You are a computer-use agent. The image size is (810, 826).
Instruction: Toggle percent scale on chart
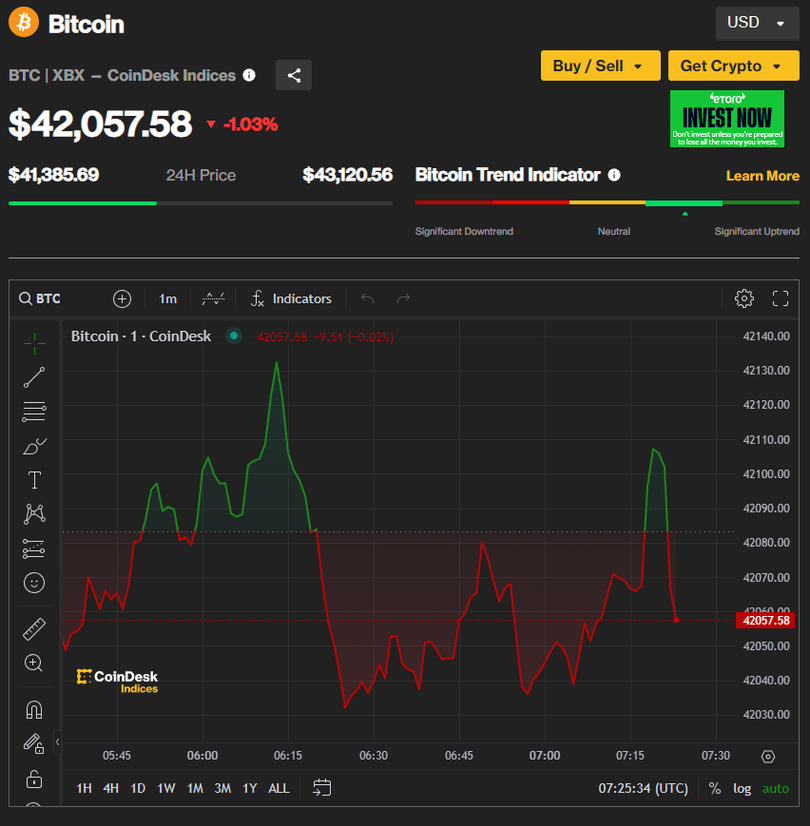(x=714, y=788)
